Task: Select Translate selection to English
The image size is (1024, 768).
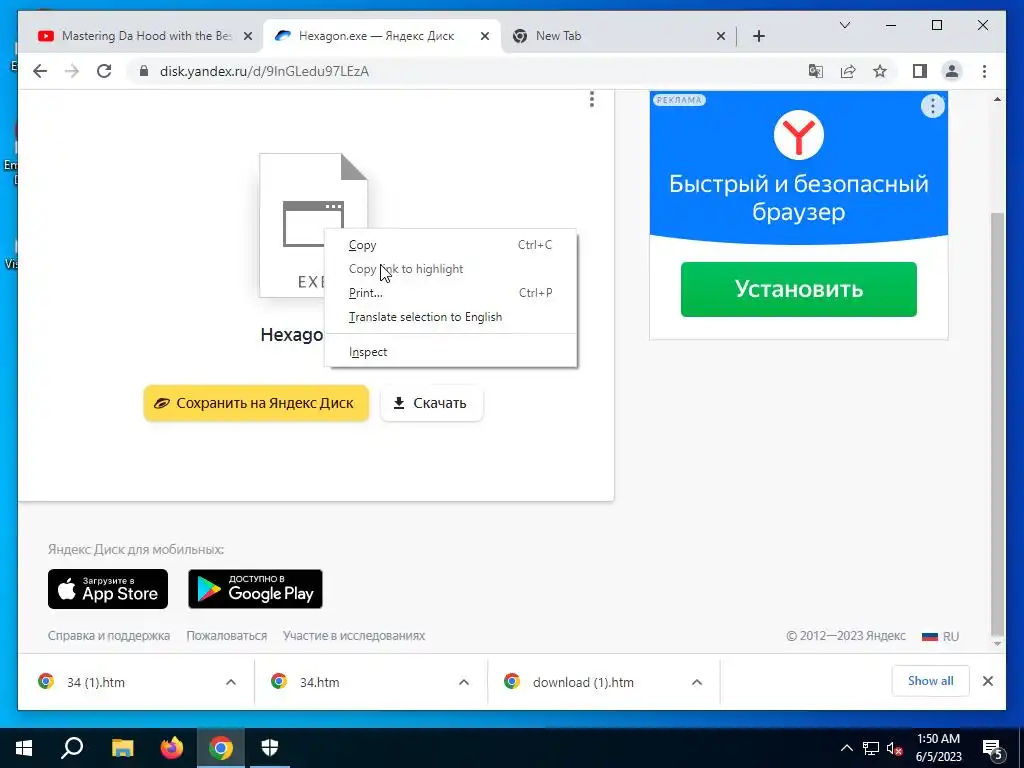Action: tap(450, 317)
